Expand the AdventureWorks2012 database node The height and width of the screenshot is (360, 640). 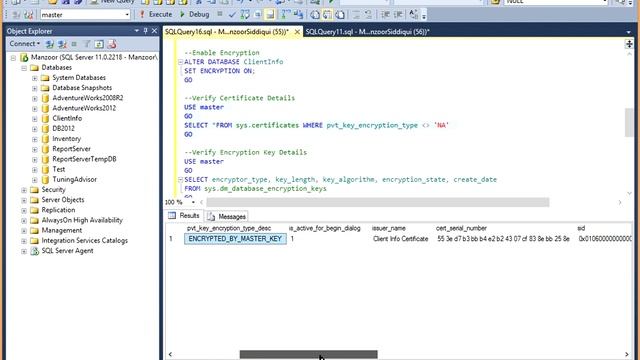[x=35, y=109]
